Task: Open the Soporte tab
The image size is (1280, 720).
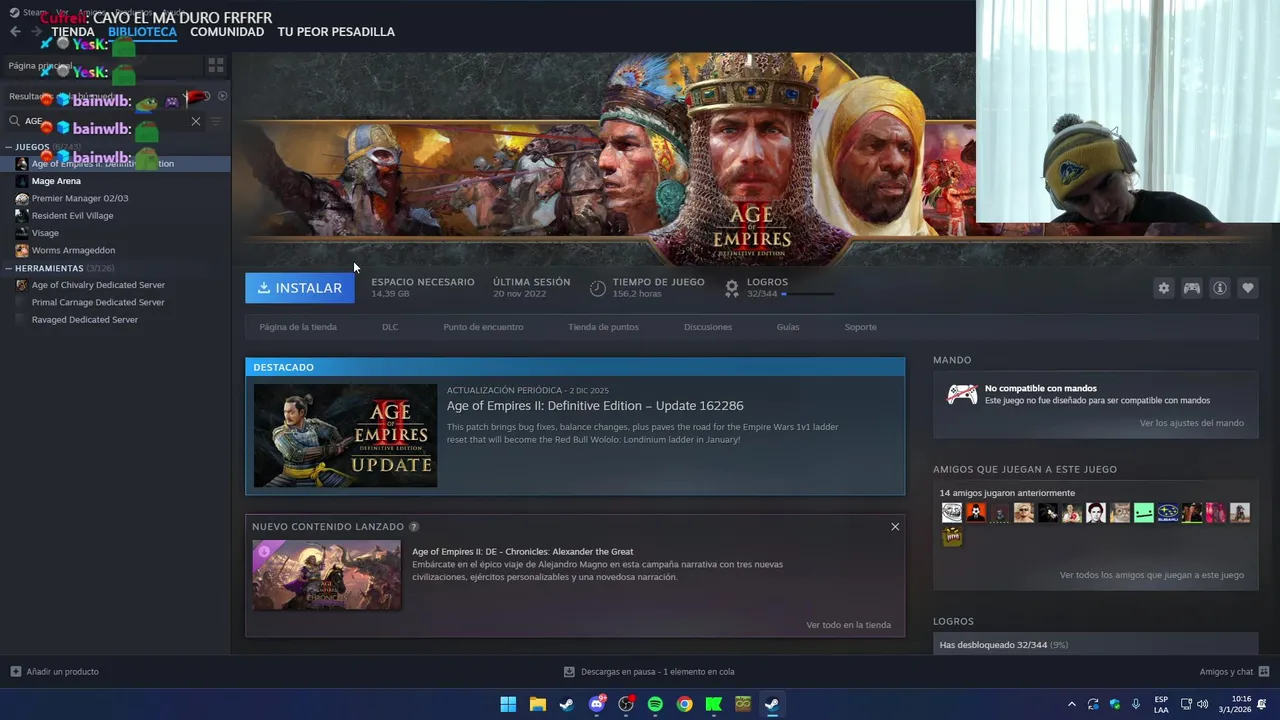Action: click(x=860, y=327)
